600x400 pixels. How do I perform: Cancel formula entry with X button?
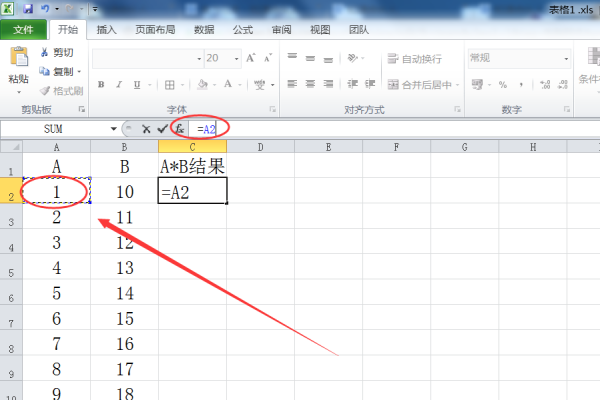pyautogui.click(x=146, y=129)
